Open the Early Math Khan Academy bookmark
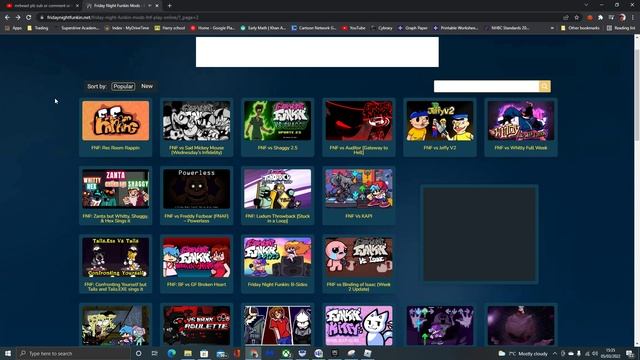The height and width of the screenshot is (360, 640). (263, 28)
